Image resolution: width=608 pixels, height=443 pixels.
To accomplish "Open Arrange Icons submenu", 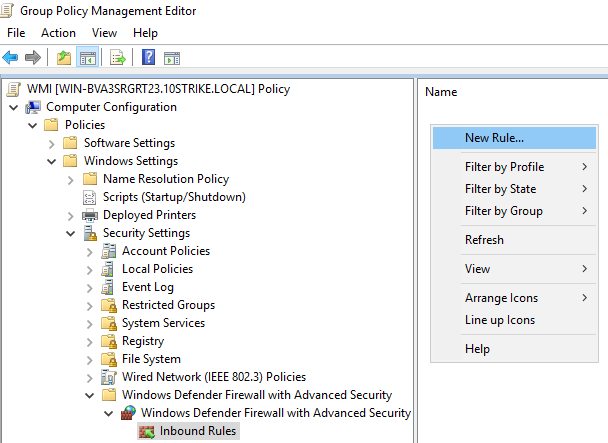I will 514,298.
